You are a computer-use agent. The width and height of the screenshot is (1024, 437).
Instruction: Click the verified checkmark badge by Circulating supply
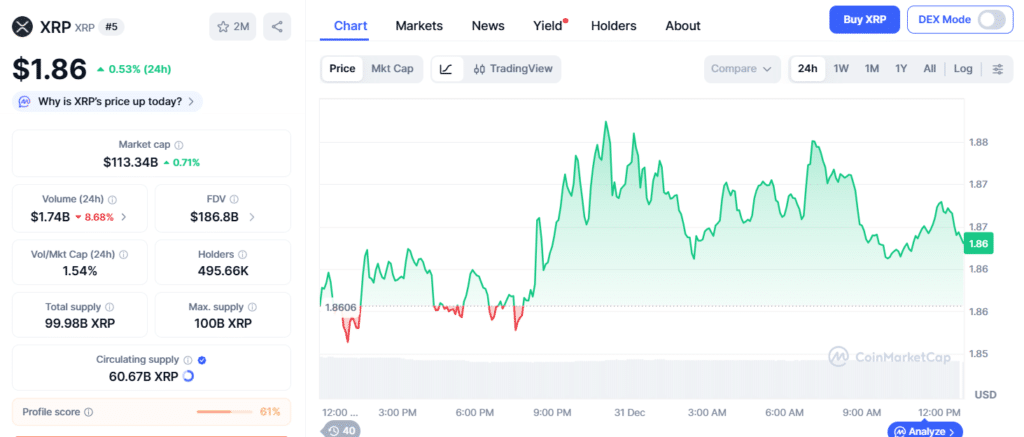(202, 360)
